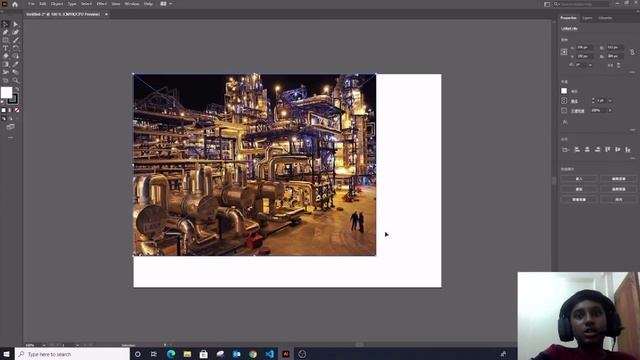
Task: Open Edit Toolbar three-dots button
Action: (10, 138)
